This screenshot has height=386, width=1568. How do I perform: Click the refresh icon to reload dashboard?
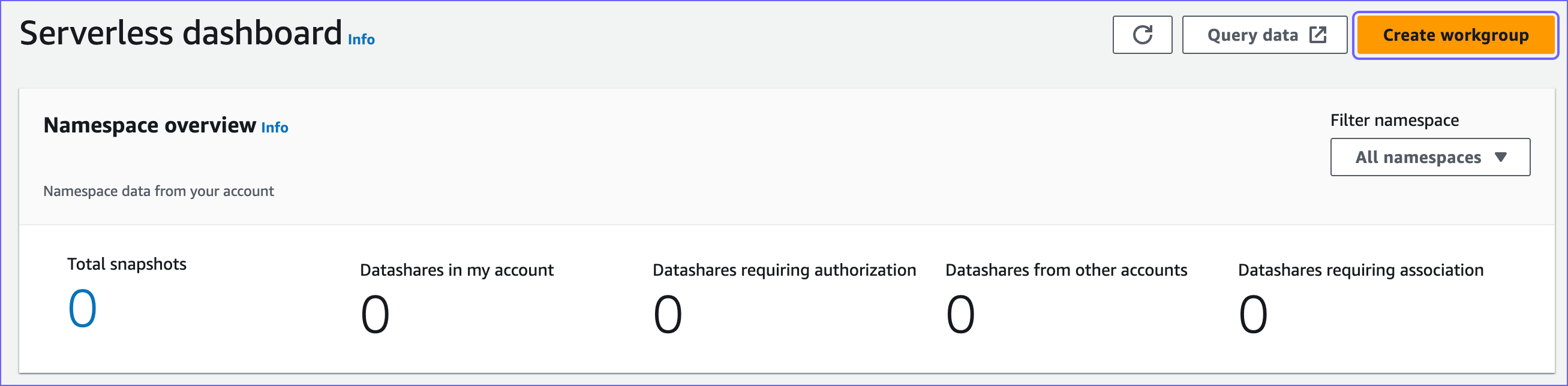point(1143,35)
